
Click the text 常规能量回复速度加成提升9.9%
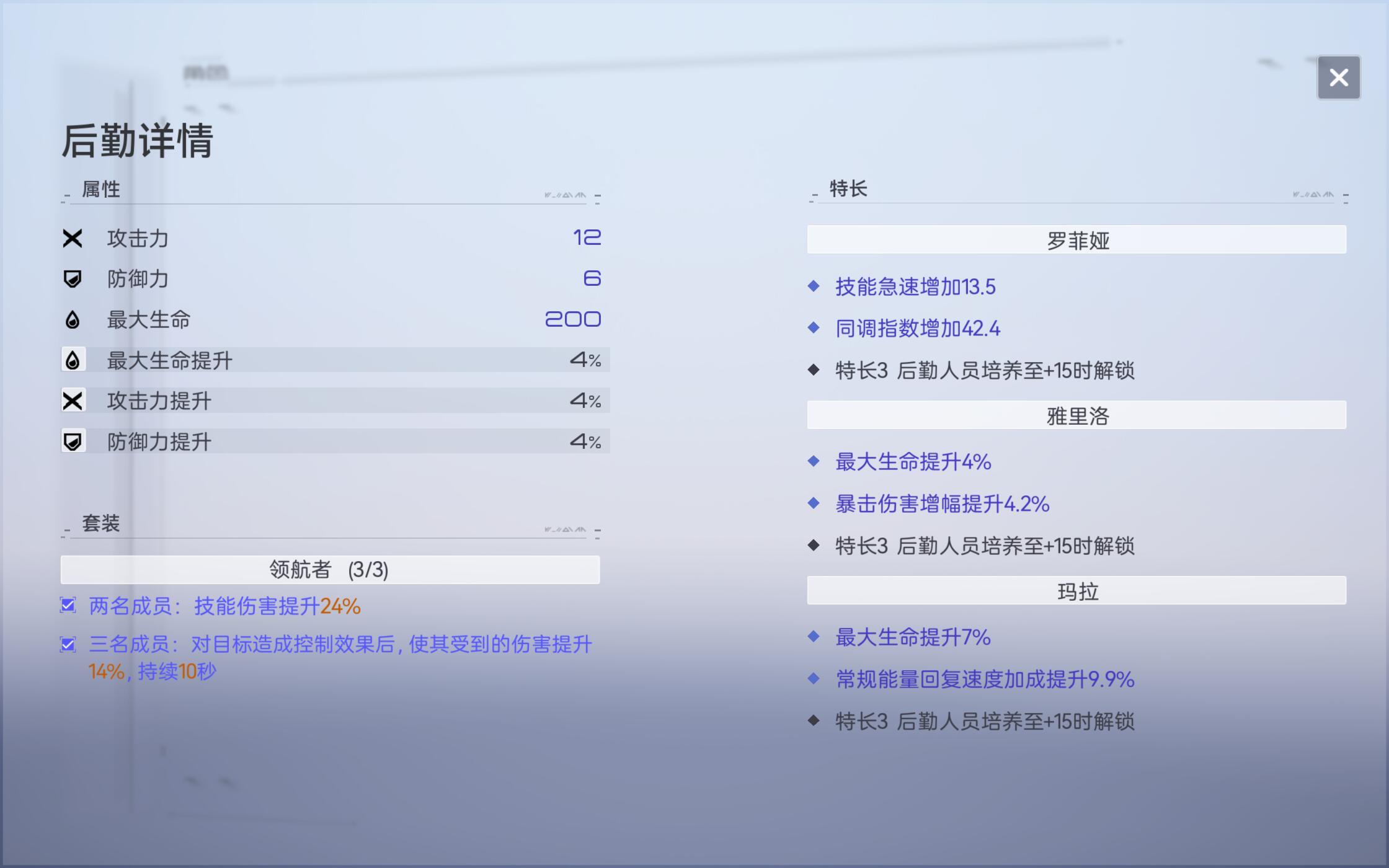[985, 679]
